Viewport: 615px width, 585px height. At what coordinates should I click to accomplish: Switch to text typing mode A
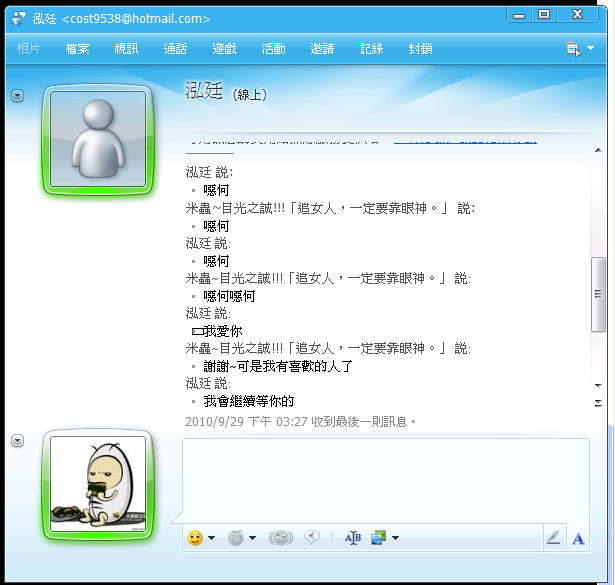point(579,538)
